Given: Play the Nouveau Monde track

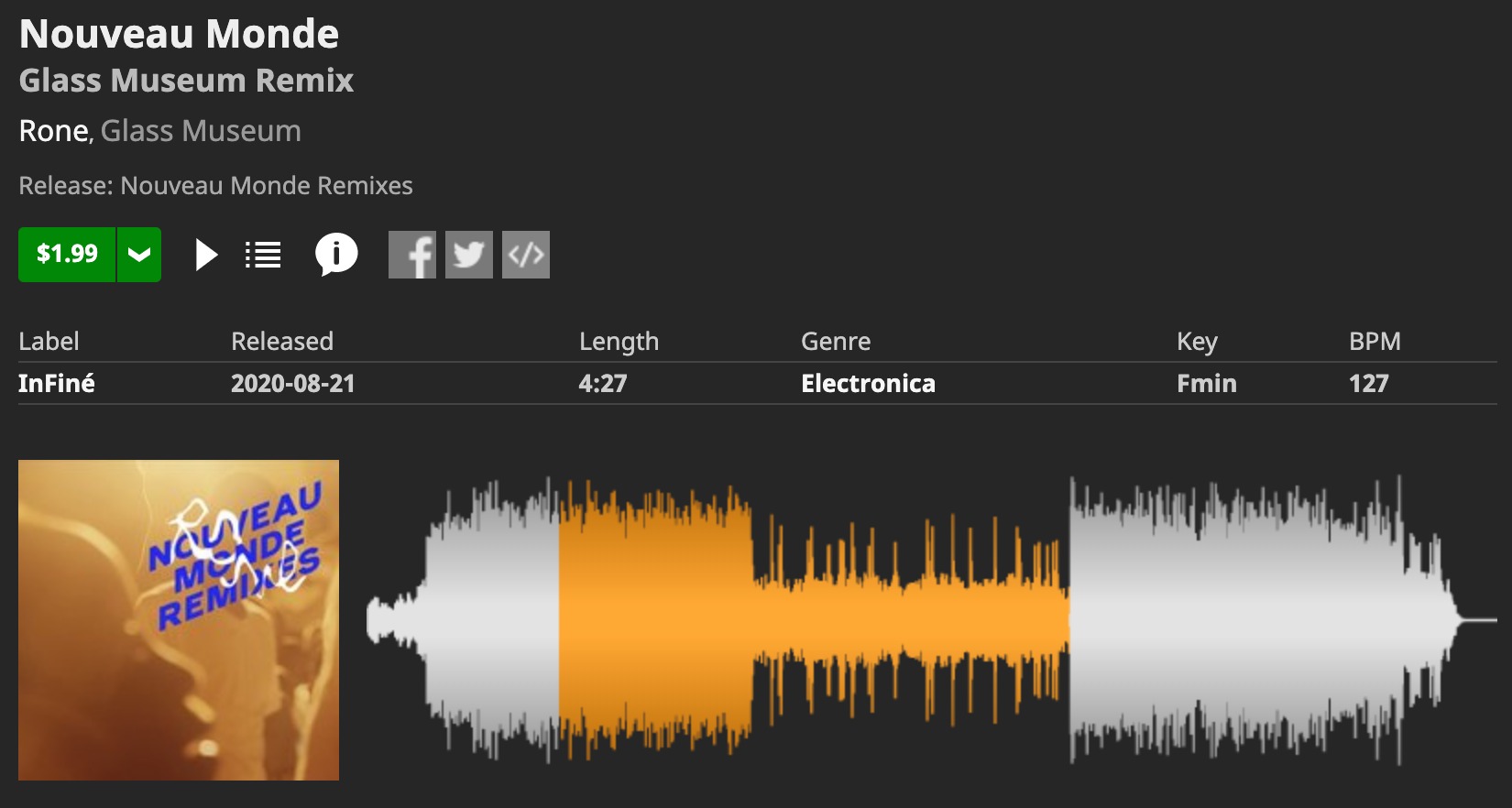Looking at the screenshot, I should [x=206, y=255].
